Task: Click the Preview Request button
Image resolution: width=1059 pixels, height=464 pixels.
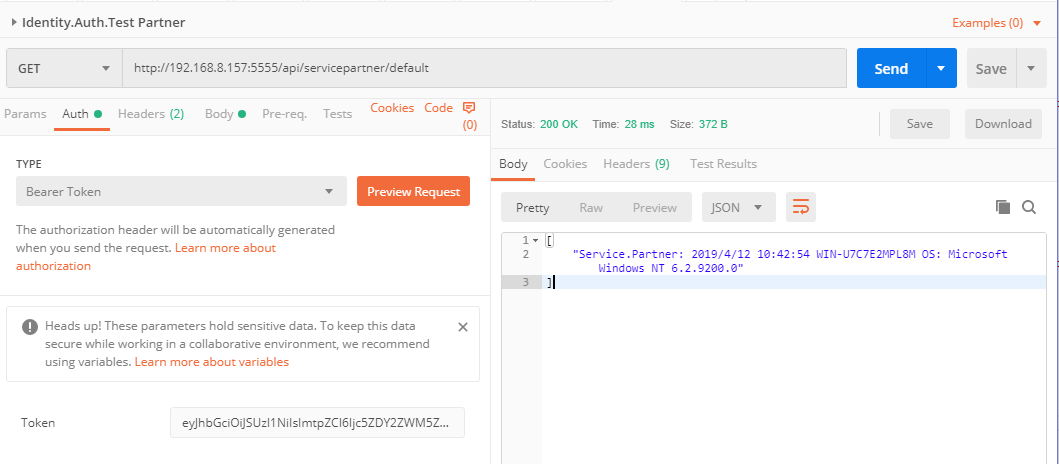Action: point(413,191)
